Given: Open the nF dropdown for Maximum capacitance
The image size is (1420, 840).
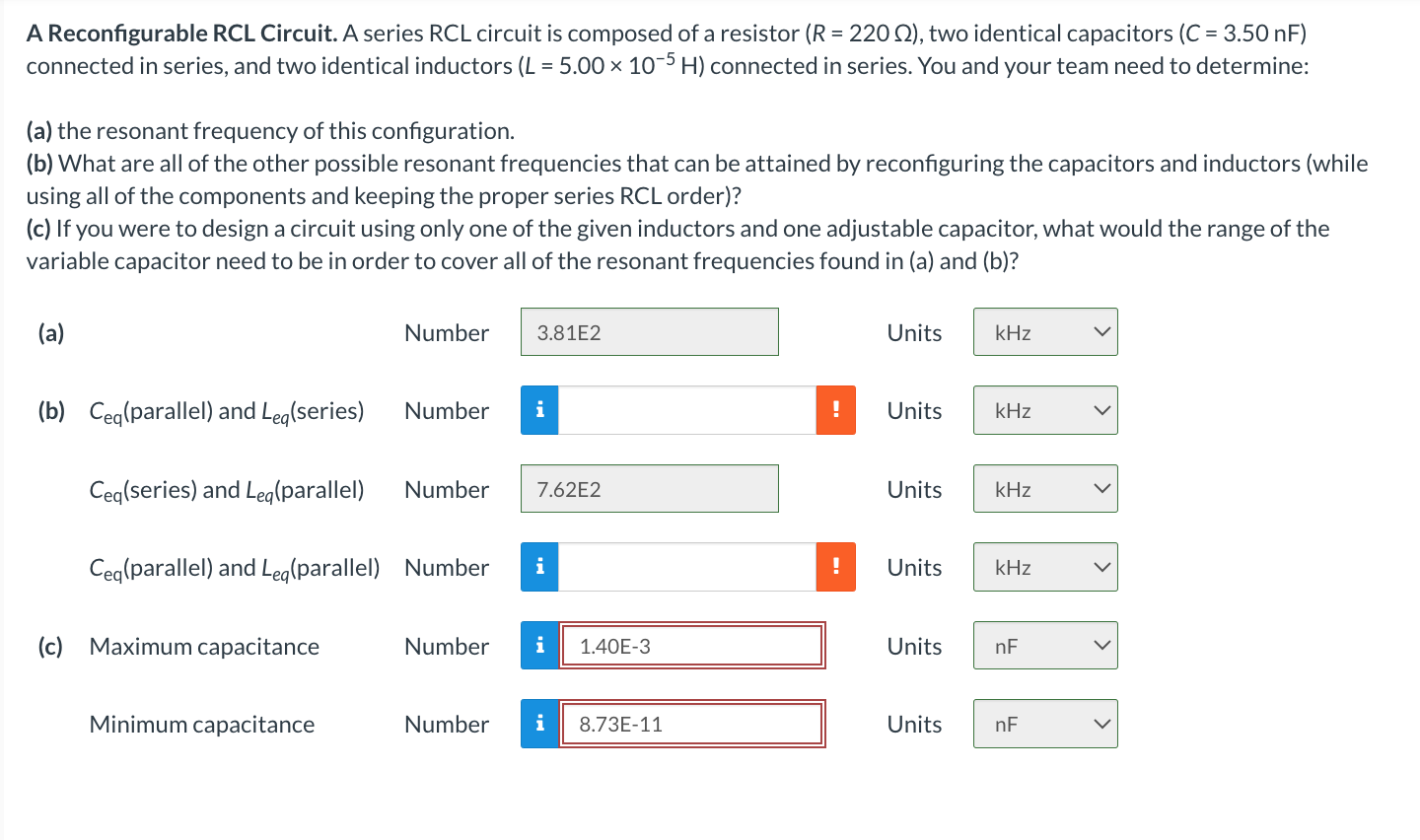Looking at the screenshot, I should [x=1044, y=645].
